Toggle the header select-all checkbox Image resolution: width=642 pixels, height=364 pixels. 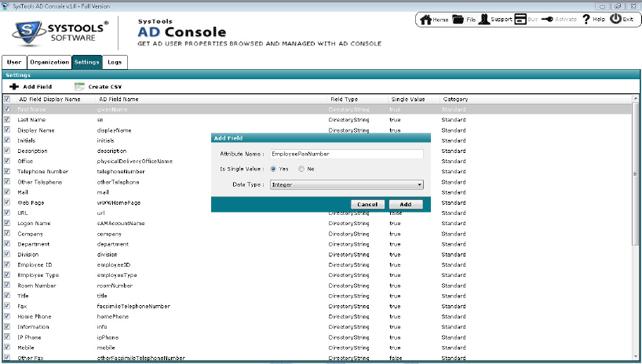(7, 99)
